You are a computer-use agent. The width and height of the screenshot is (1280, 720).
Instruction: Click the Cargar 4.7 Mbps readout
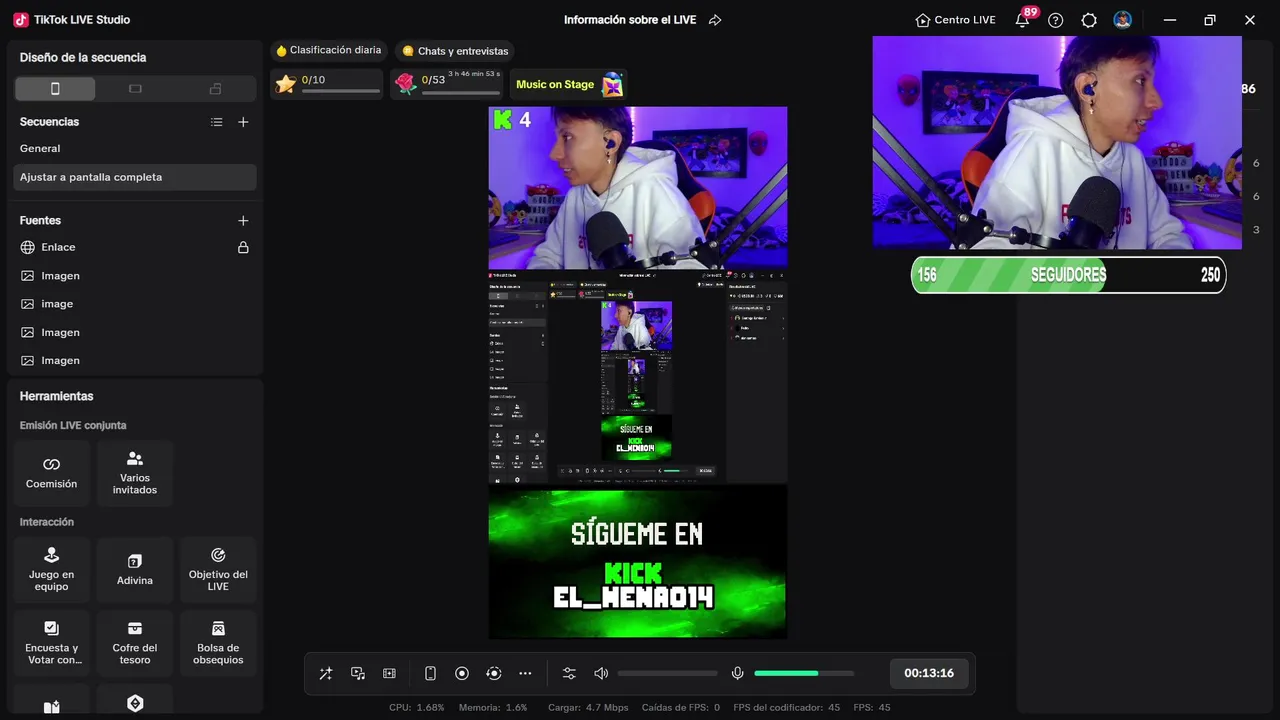click(x=588, y=708)
